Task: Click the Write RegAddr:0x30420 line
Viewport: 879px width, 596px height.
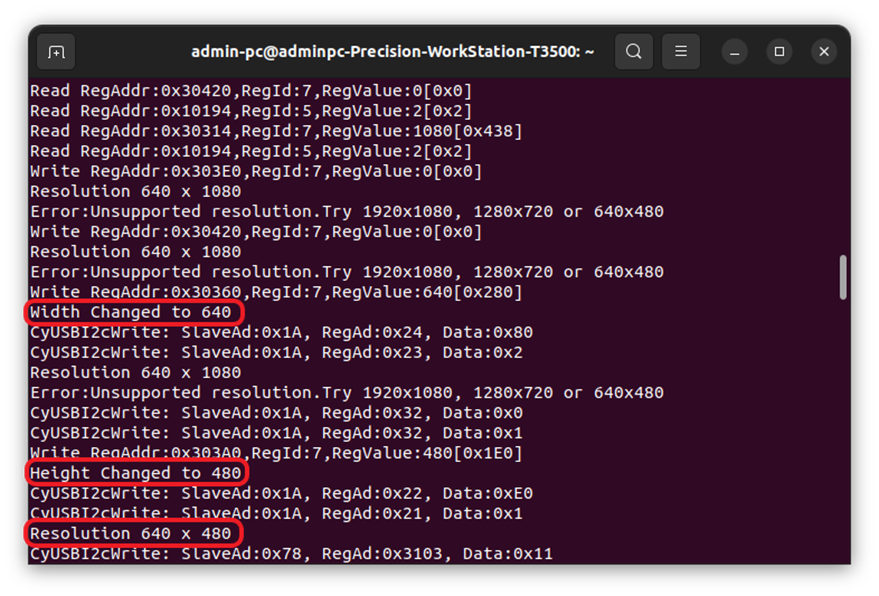Action: (256, 231)
